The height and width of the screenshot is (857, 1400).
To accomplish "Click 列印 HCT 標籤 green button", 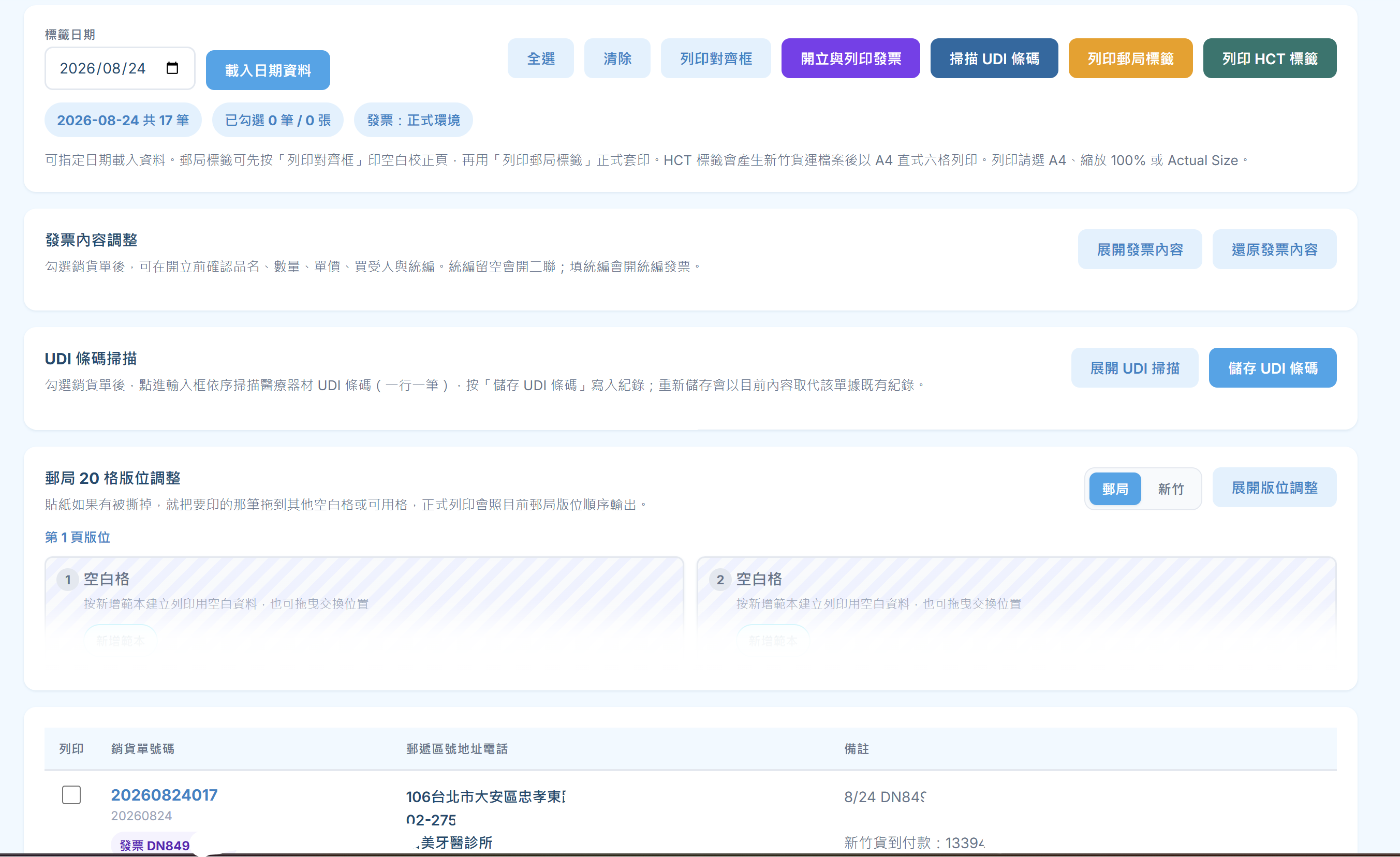I will tap(1270, 58).
